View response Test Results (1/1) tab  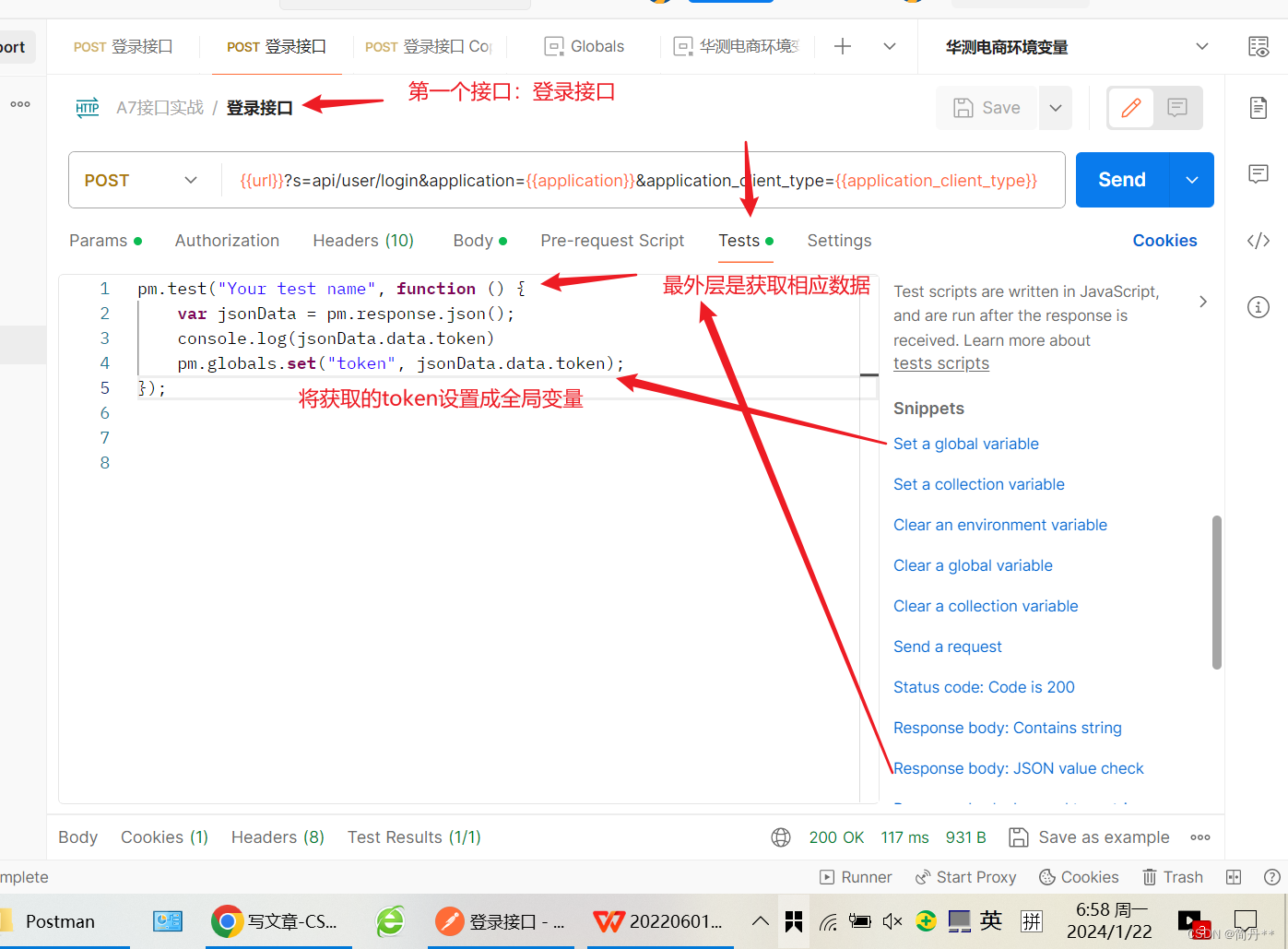click(414, 837)
